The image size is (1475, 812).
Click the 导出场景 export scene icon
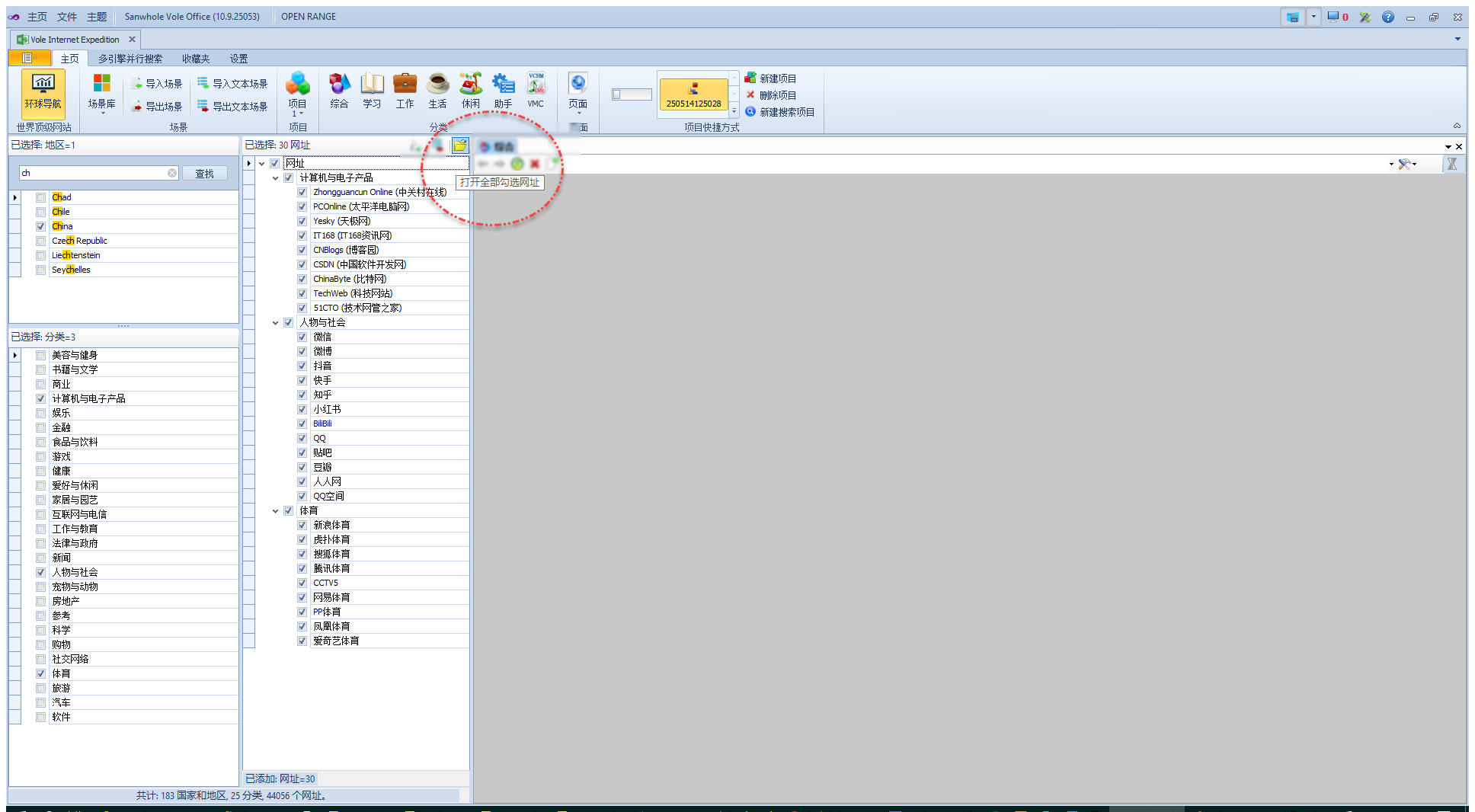(137, 107)
